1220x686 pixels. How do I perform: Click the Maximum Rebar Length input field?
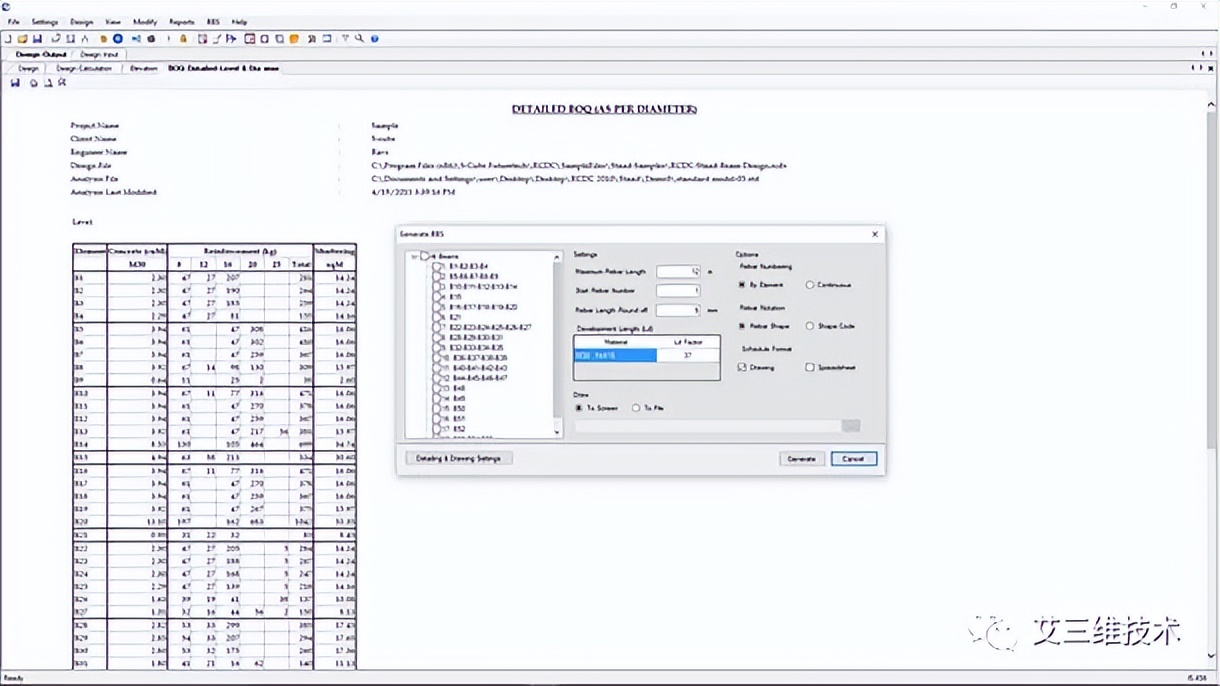(x=677, y=271)
